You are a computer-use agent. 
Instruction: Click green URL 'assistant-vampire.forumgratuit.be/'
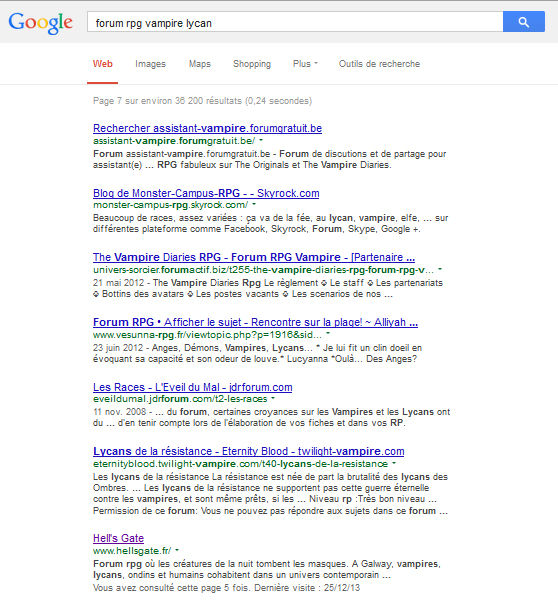[x=174, y=141]
